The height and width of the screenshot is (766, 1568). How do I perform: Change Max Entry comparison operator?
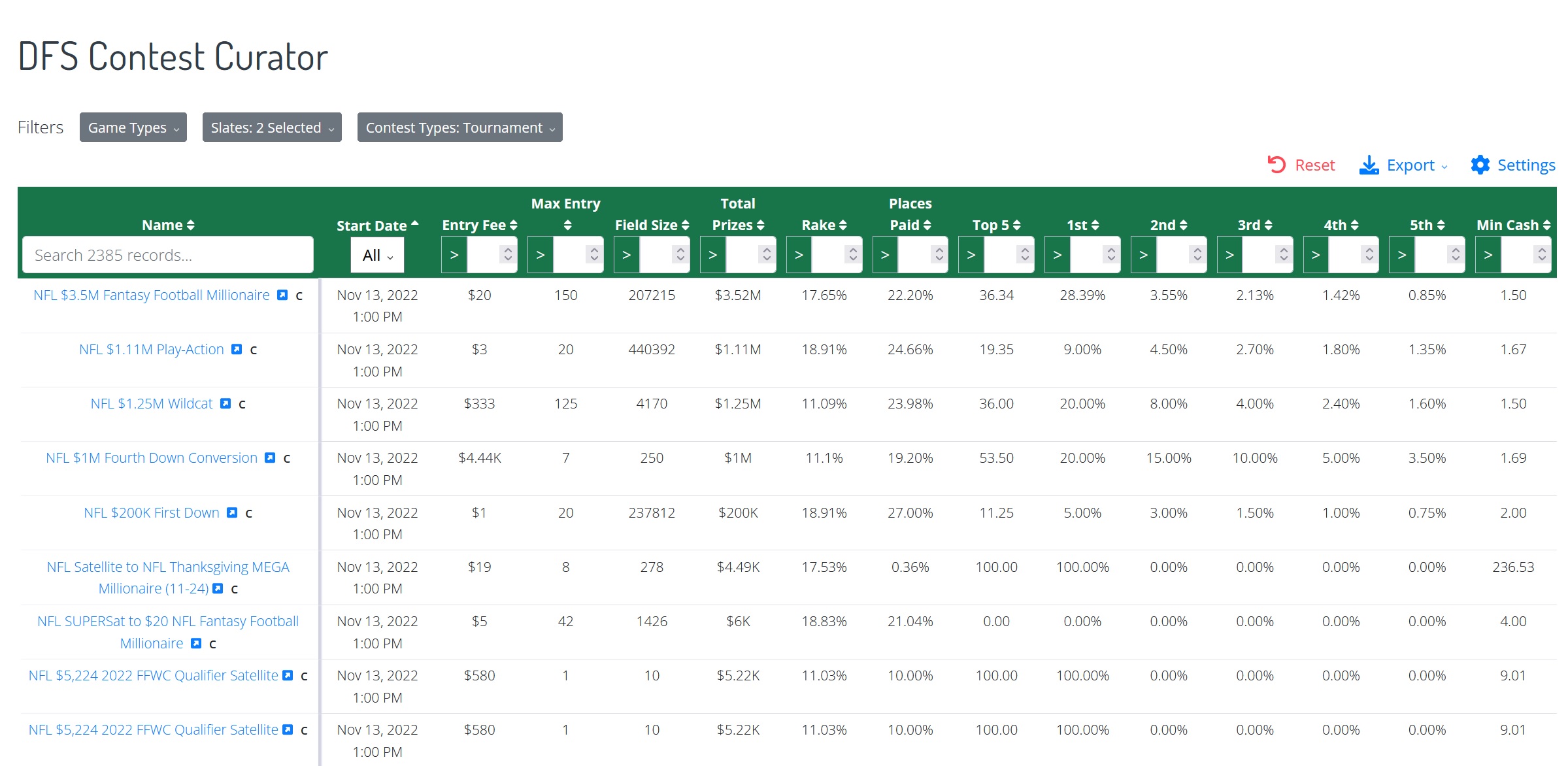(541, 255)
